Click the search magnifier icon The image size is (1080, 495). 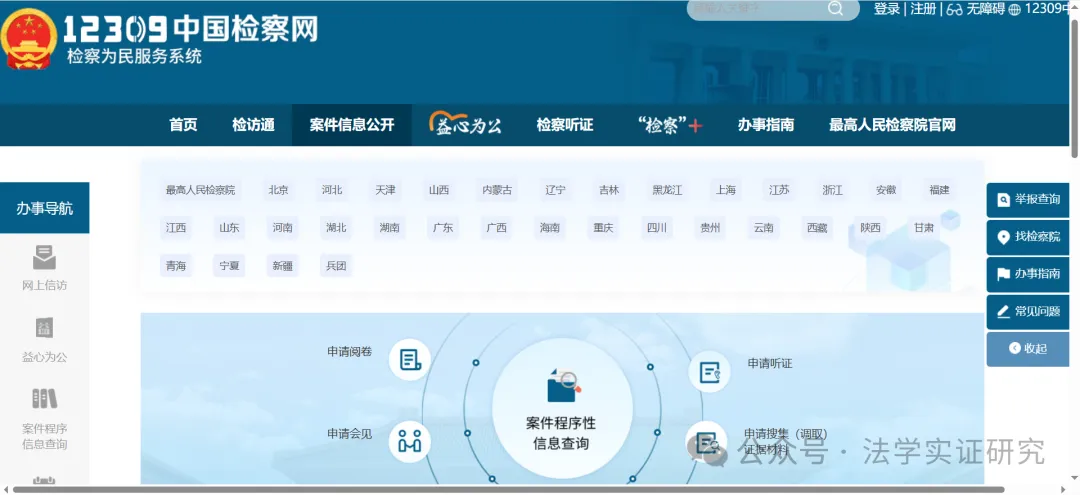click(835, 9)
